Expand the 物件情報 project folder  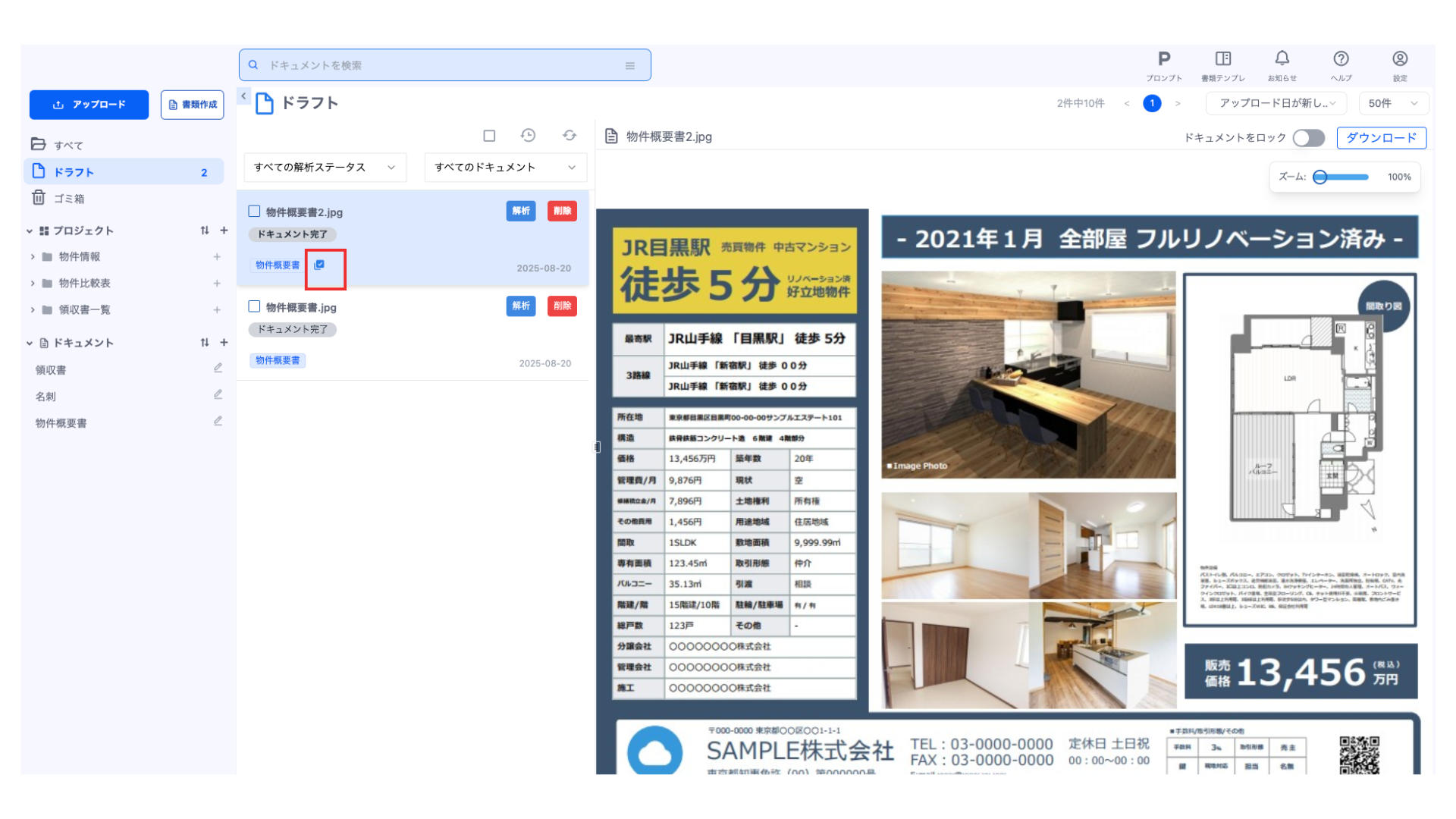(x=33, y=257)
